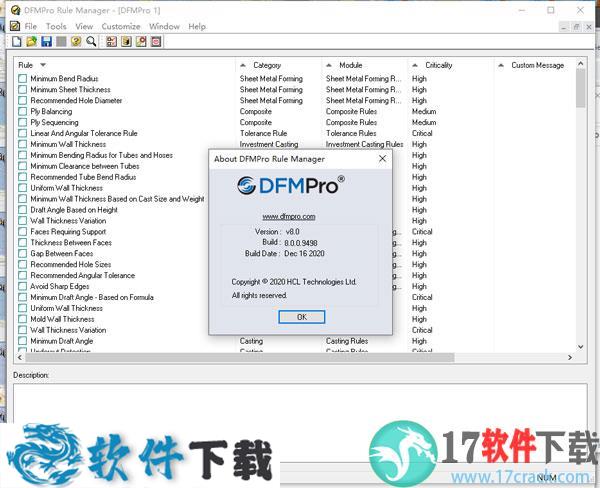Sort by Custom Message column header

[x=538, y=65]
